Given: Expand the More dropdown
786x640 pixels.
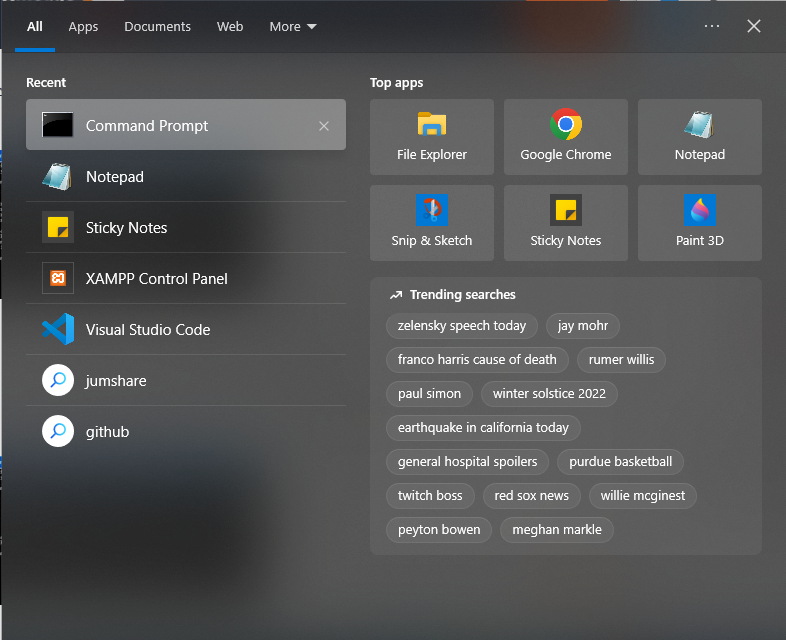Looking at the screenshot, I should [x=293, y=27].
